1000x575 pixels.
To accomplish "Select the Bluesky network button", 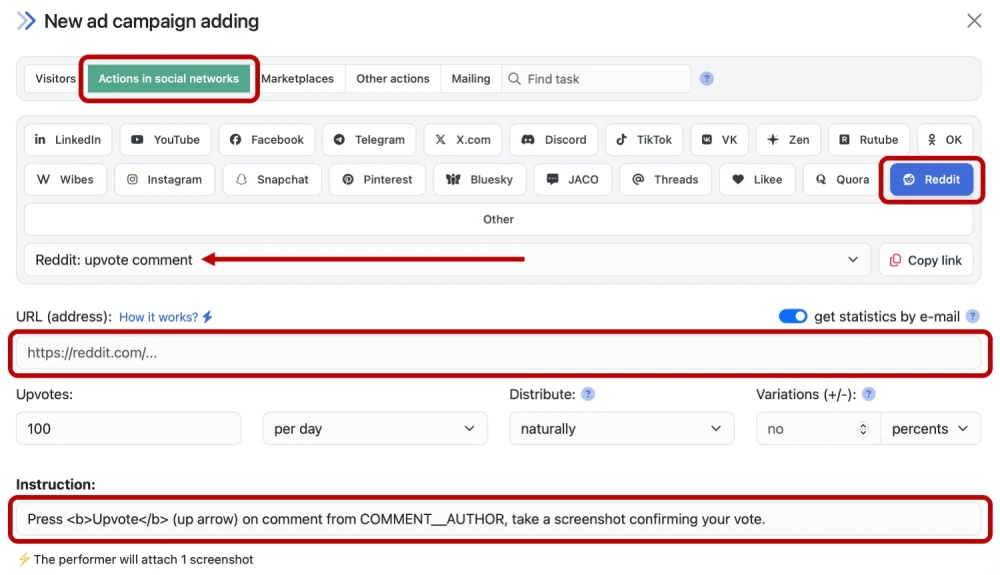I will [x=480, y=180].
